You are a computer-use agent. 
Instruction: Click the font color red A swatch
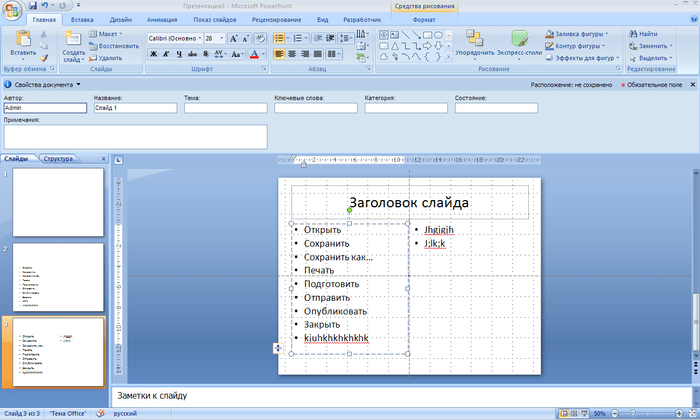click(x=254, y=54)
